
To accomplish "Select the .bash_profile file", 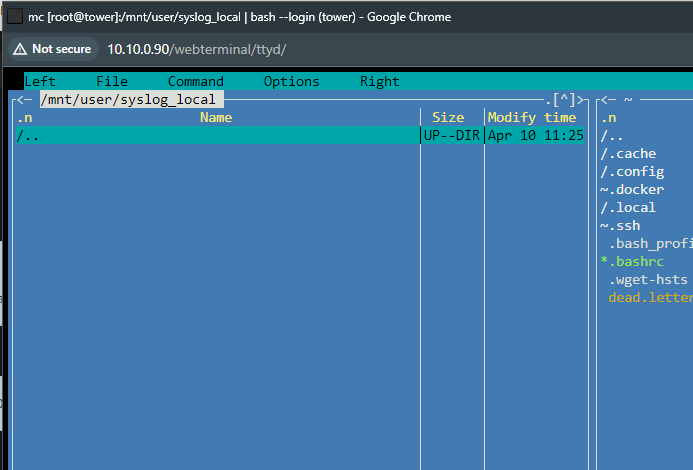I will [x=651, y=244].
